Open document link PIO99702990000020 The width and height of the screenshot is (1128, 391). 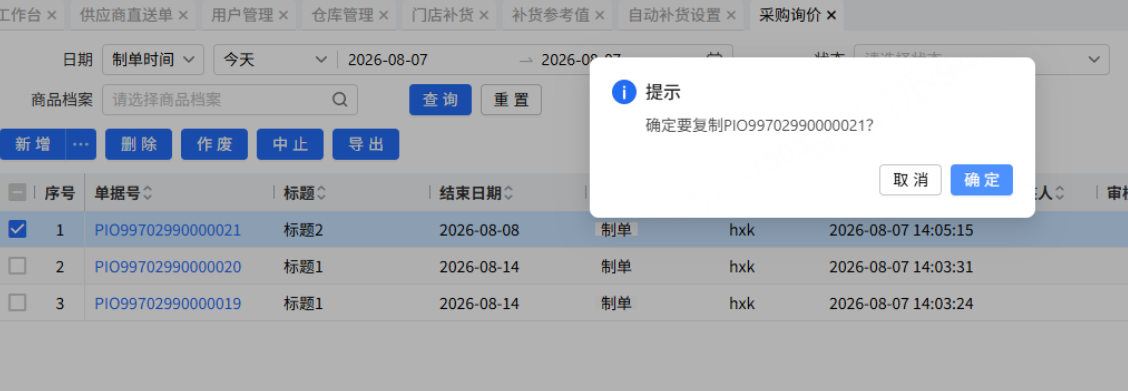click(168, 267)
